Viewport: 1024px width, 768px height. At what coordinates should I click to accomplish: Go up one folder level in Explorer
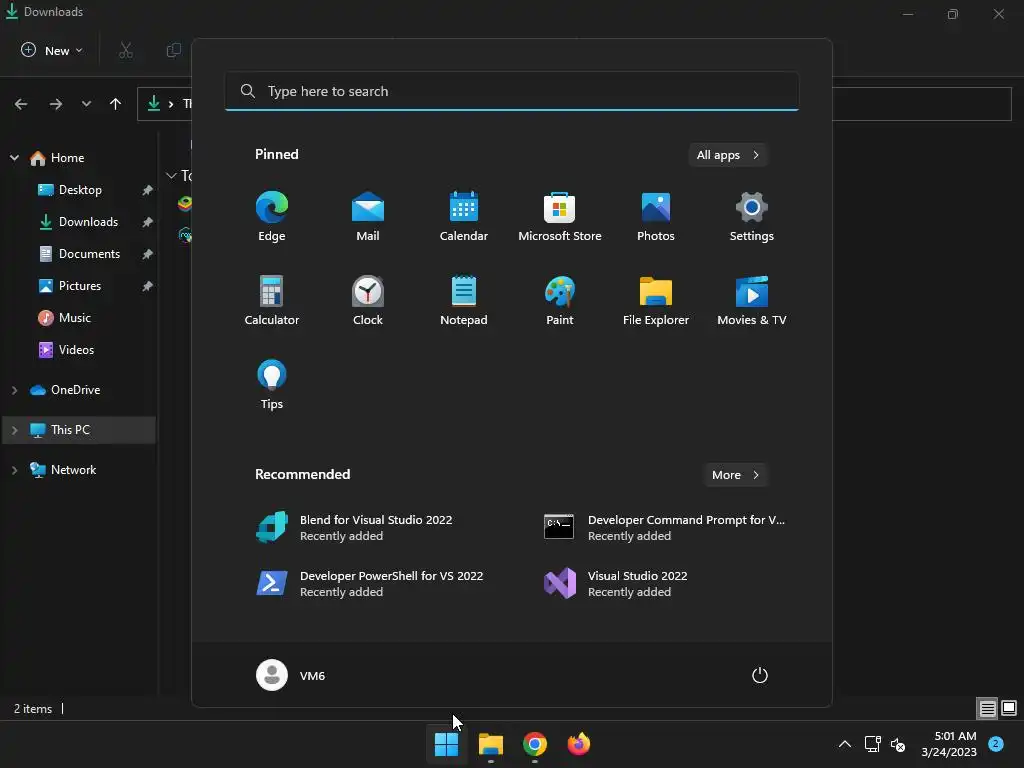pyautogui.click(x=116, y=104)
